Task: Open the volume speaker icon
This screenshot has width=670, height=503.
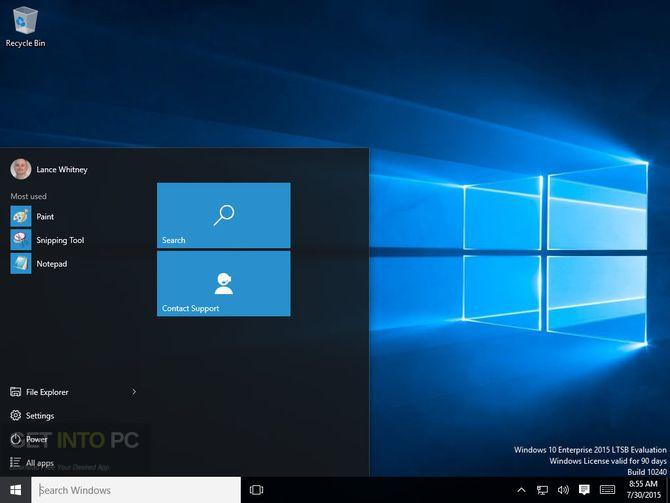Action: (563, 490)
